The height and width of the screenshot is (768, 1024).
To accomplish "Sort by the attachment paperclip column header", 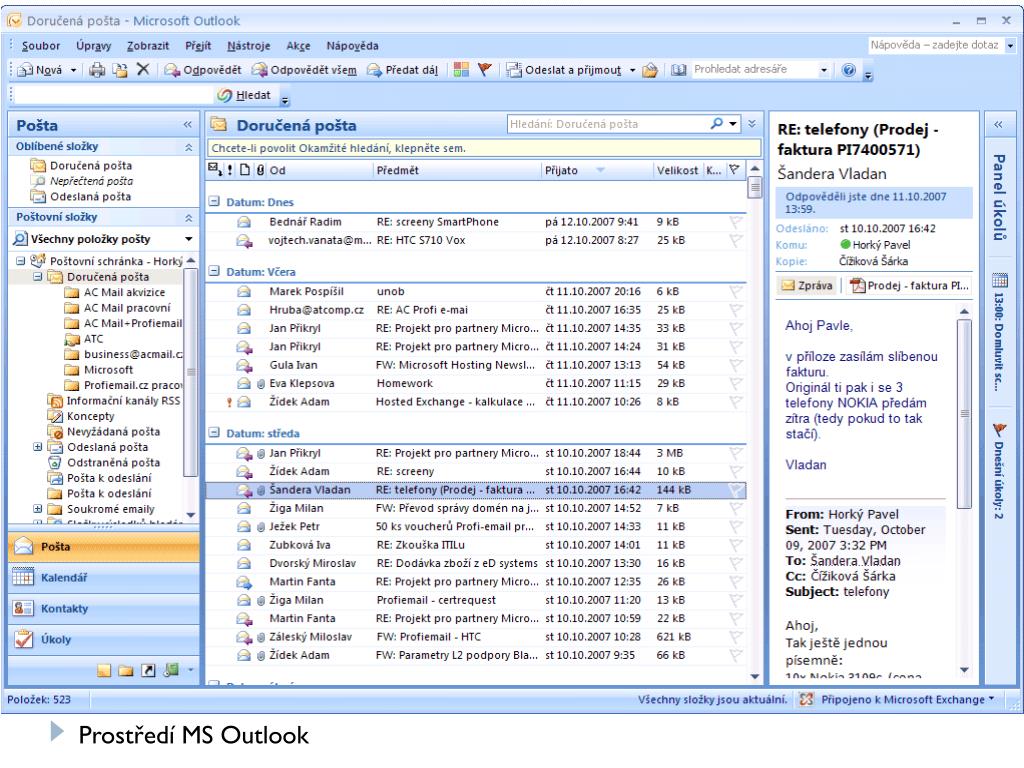I will 260,170.
